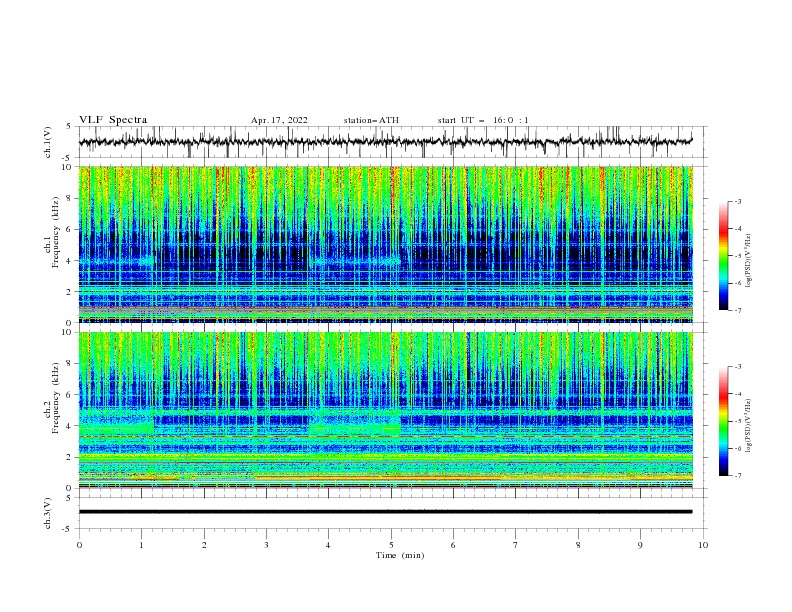This screenshot has width=792, height=612.
Task: Click the color scale bar beside ch.2 spectrogram
Action: [x=723, y=421]
